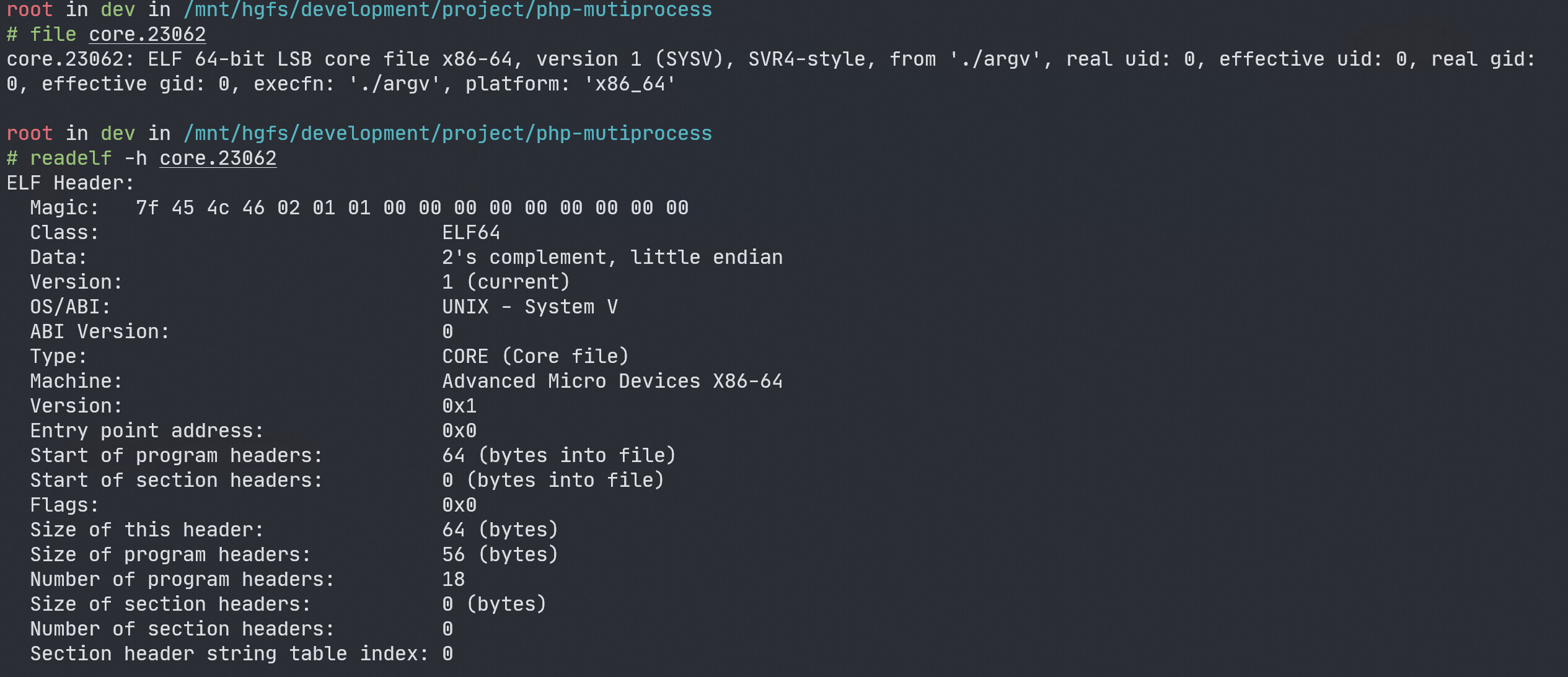Image resolution: width=1568 pixels, height=677 pixels.
Task: Click 'Section header string table index:' label
Action: pyautogui.click(x=229, y=654)
